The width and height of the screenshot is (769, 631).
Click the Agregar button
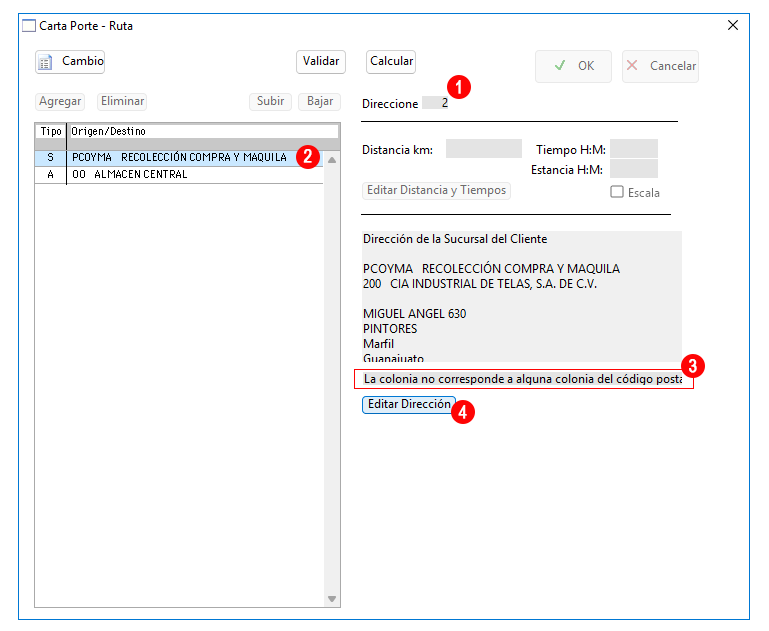click(x=60, y=101)
